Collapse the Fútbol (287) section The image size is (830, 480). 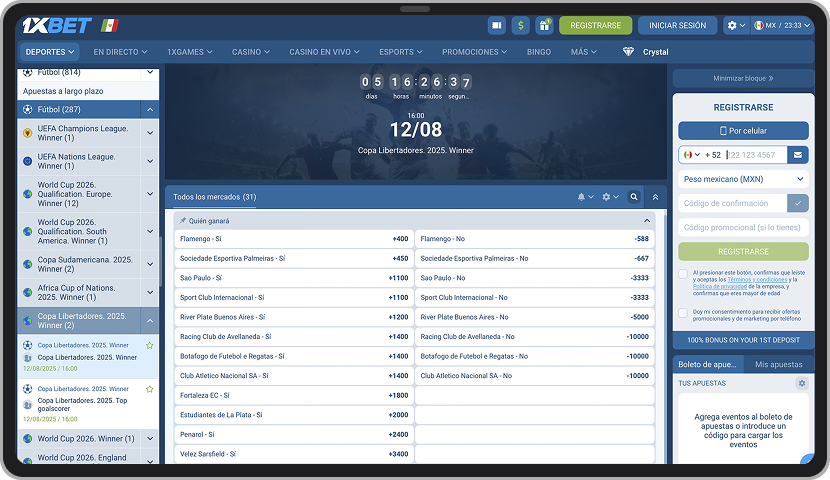tap(150, 110)
